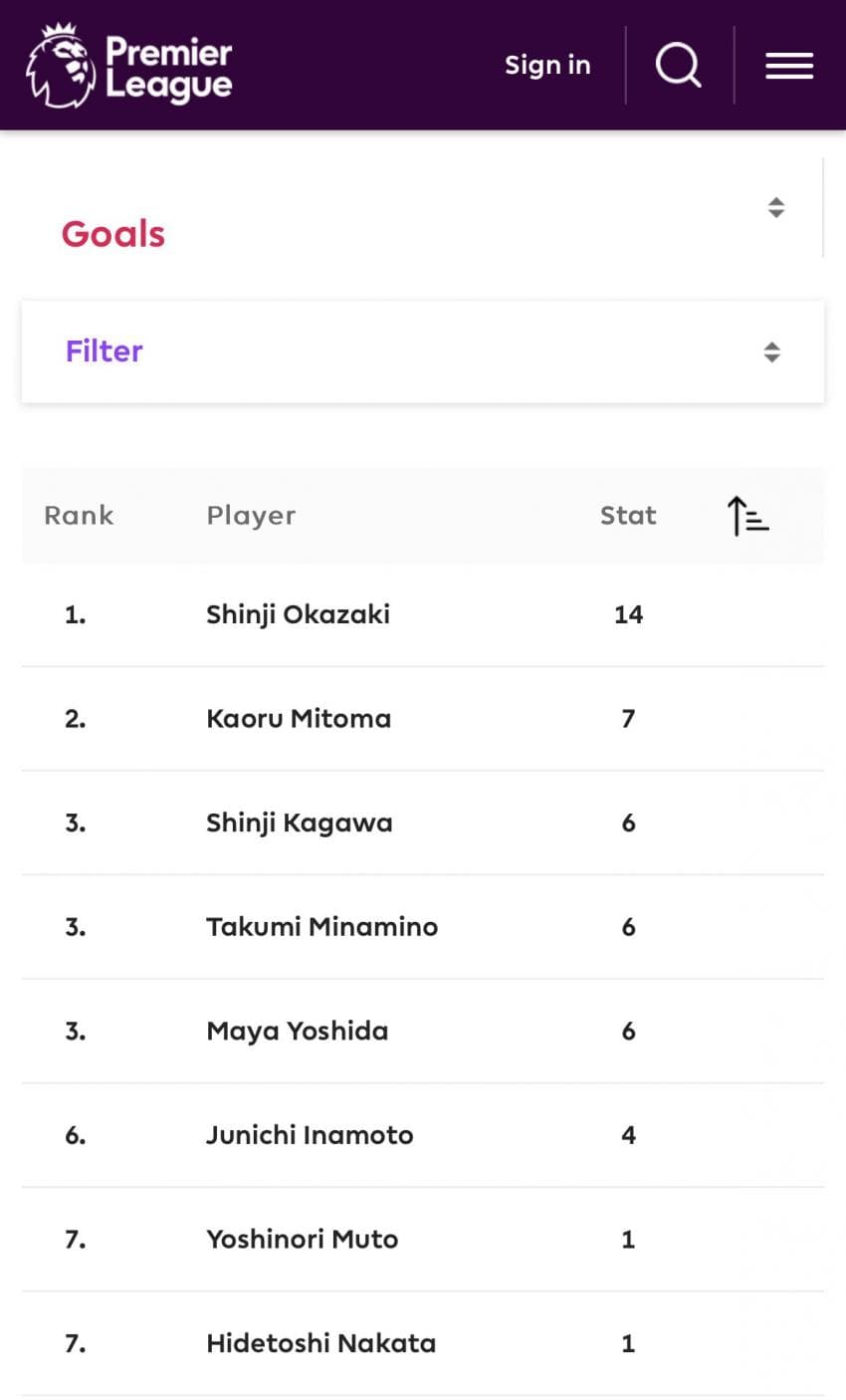846x1400 pixels.
Task: Open Junichi Inamoto player page
Action: [x=310, y=1135]
